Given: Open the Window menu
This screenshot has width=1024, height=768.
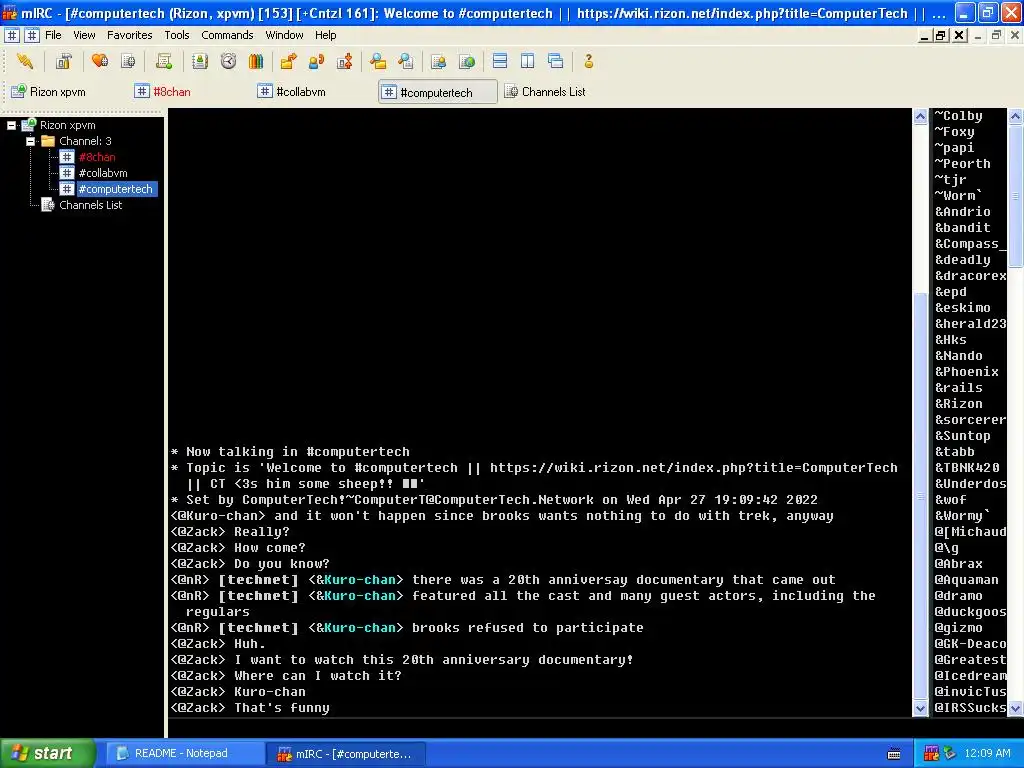Looking at the screenshot, I should (284, 35).
